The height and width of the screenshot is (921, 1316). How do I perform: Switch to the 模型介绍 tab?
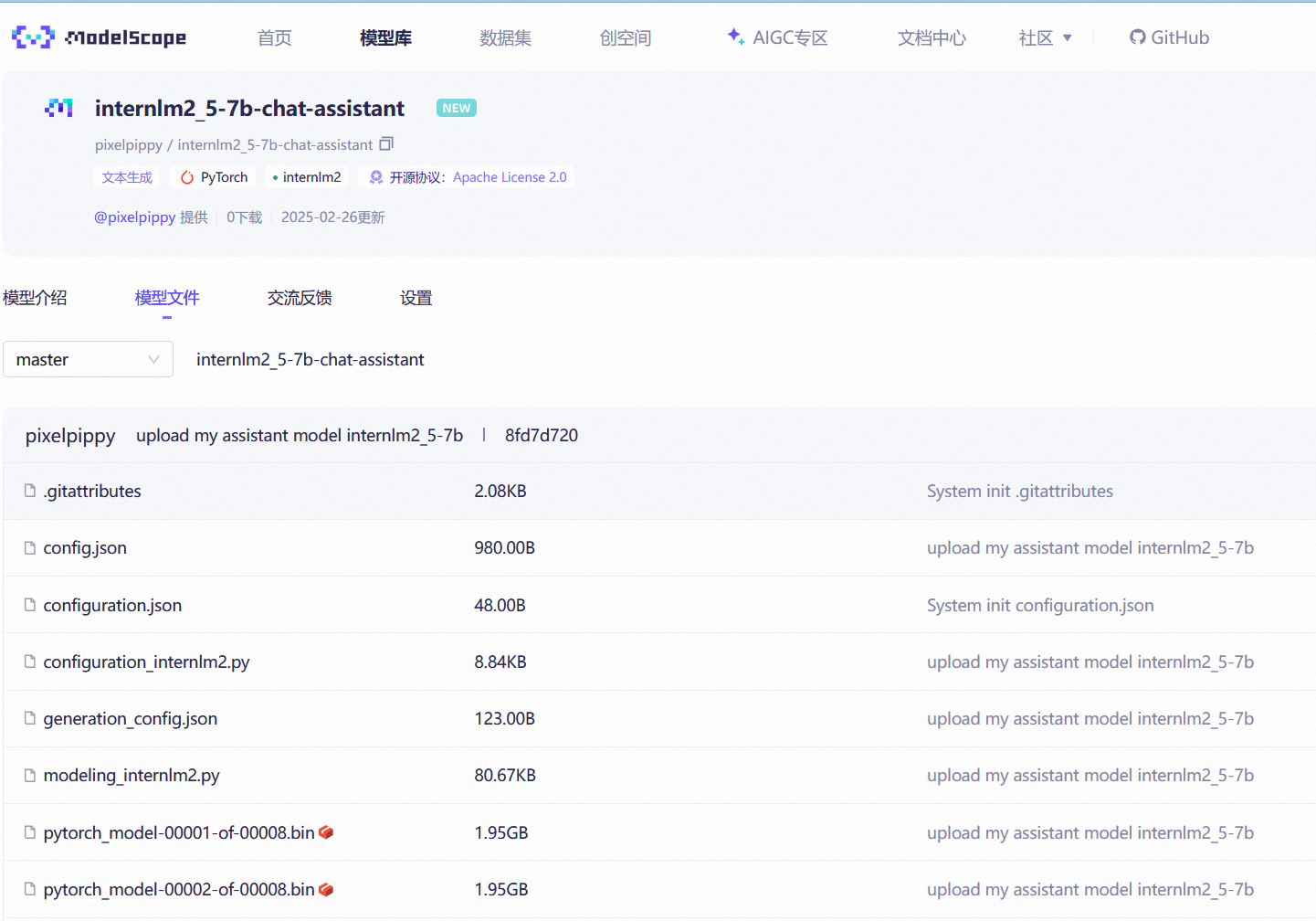point(35,298)
